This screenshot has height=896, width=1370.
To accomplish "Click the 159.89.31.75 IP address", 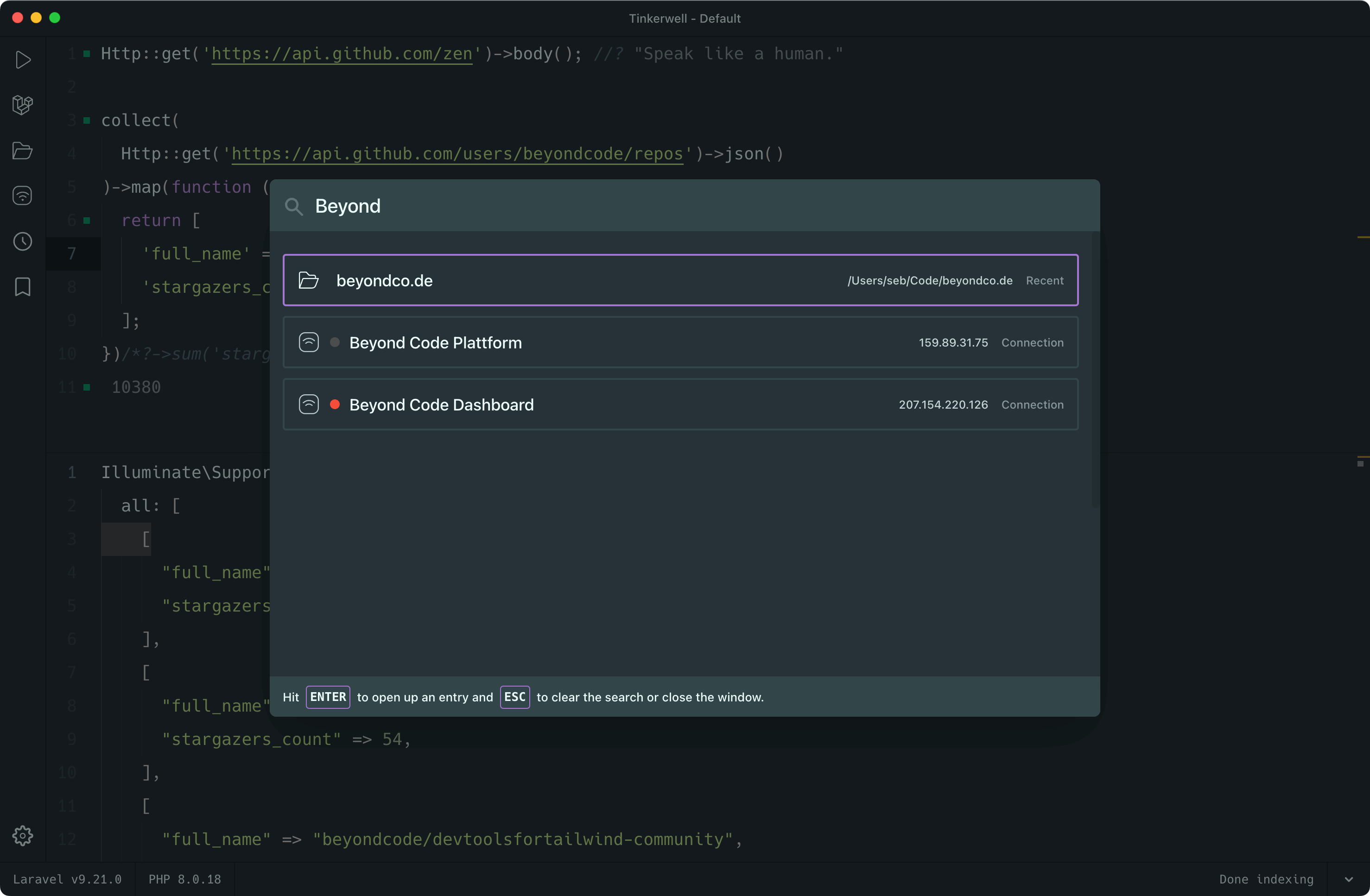I will [953, 342].
